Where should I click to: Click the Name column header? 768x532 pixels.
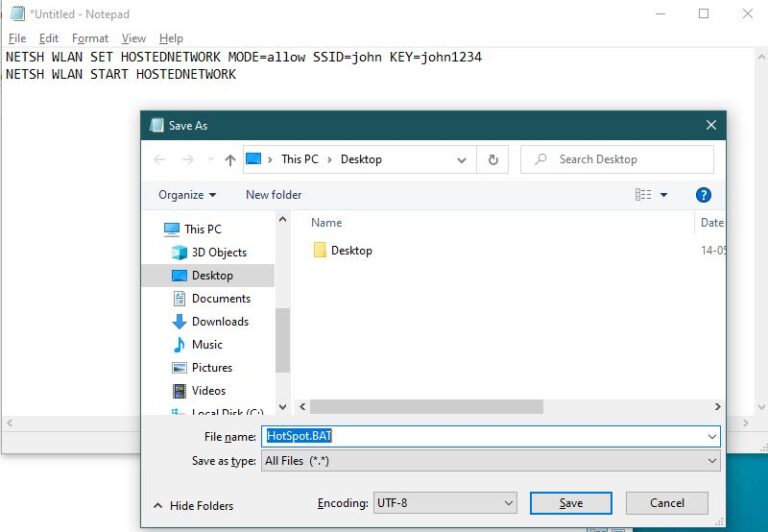click(326, 222)
